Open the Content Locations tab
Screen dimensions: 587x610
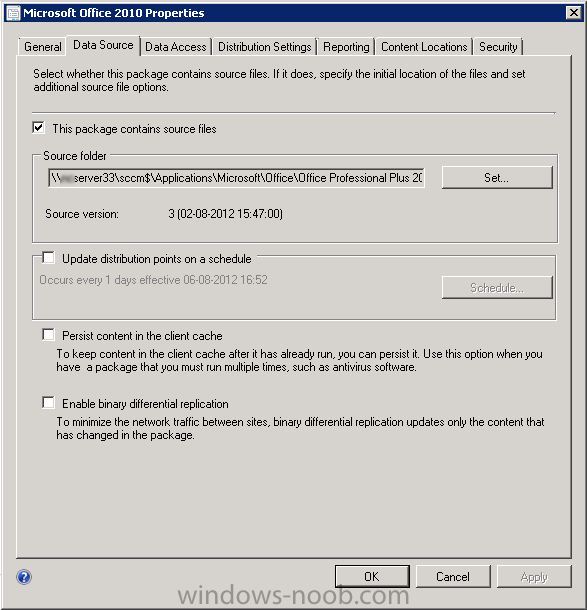424,47
